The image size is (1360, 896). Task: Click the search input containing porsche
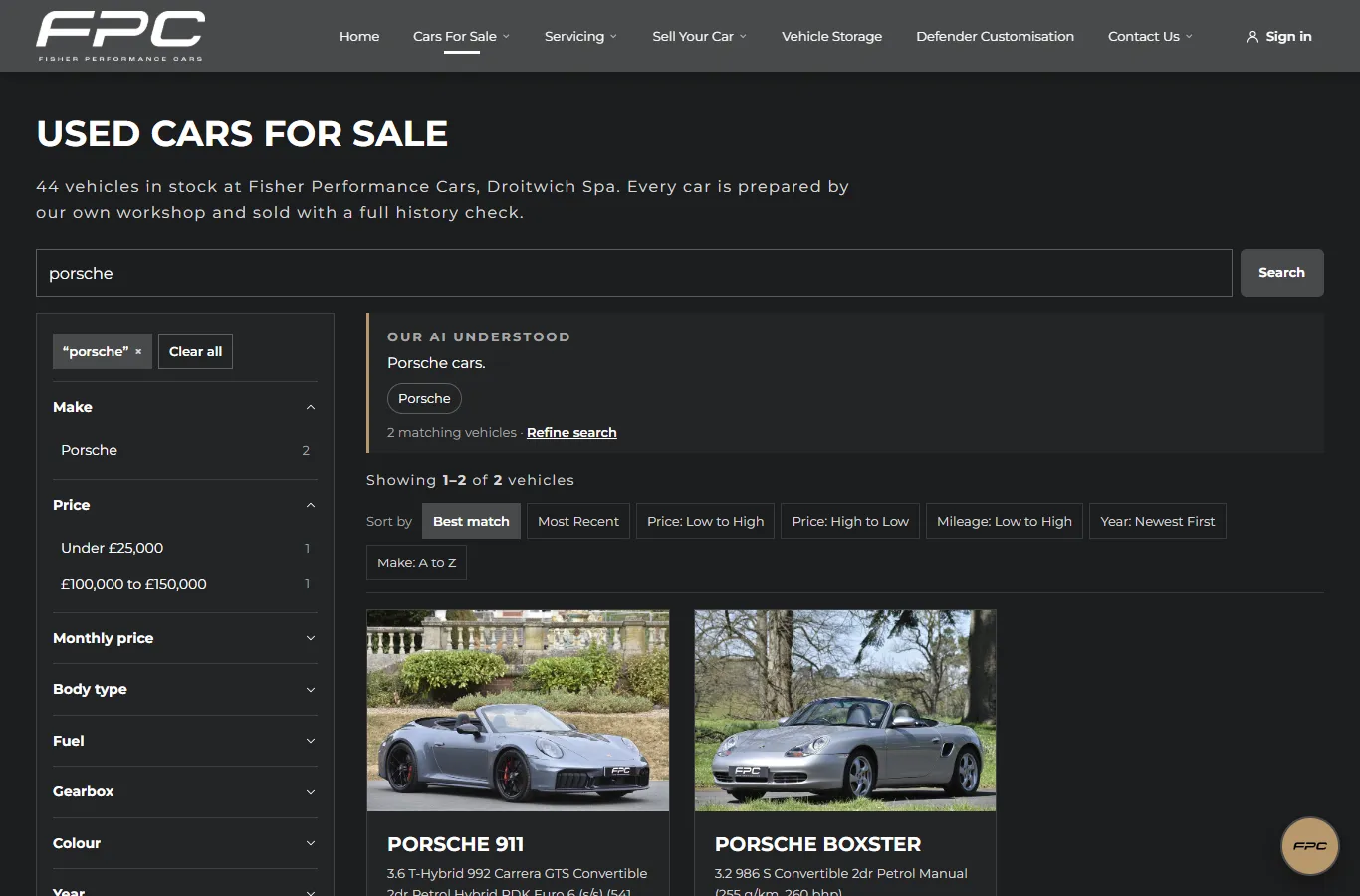click(634, 273)
